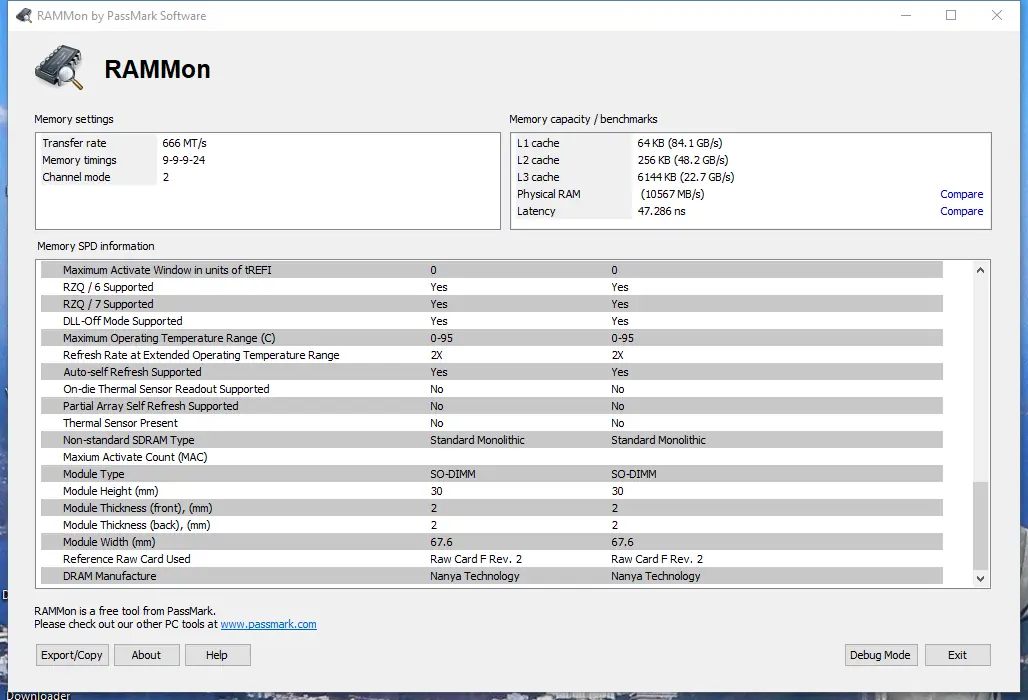
Task: Select the Module Height (mm) row
Action: [x=492, y=492]
